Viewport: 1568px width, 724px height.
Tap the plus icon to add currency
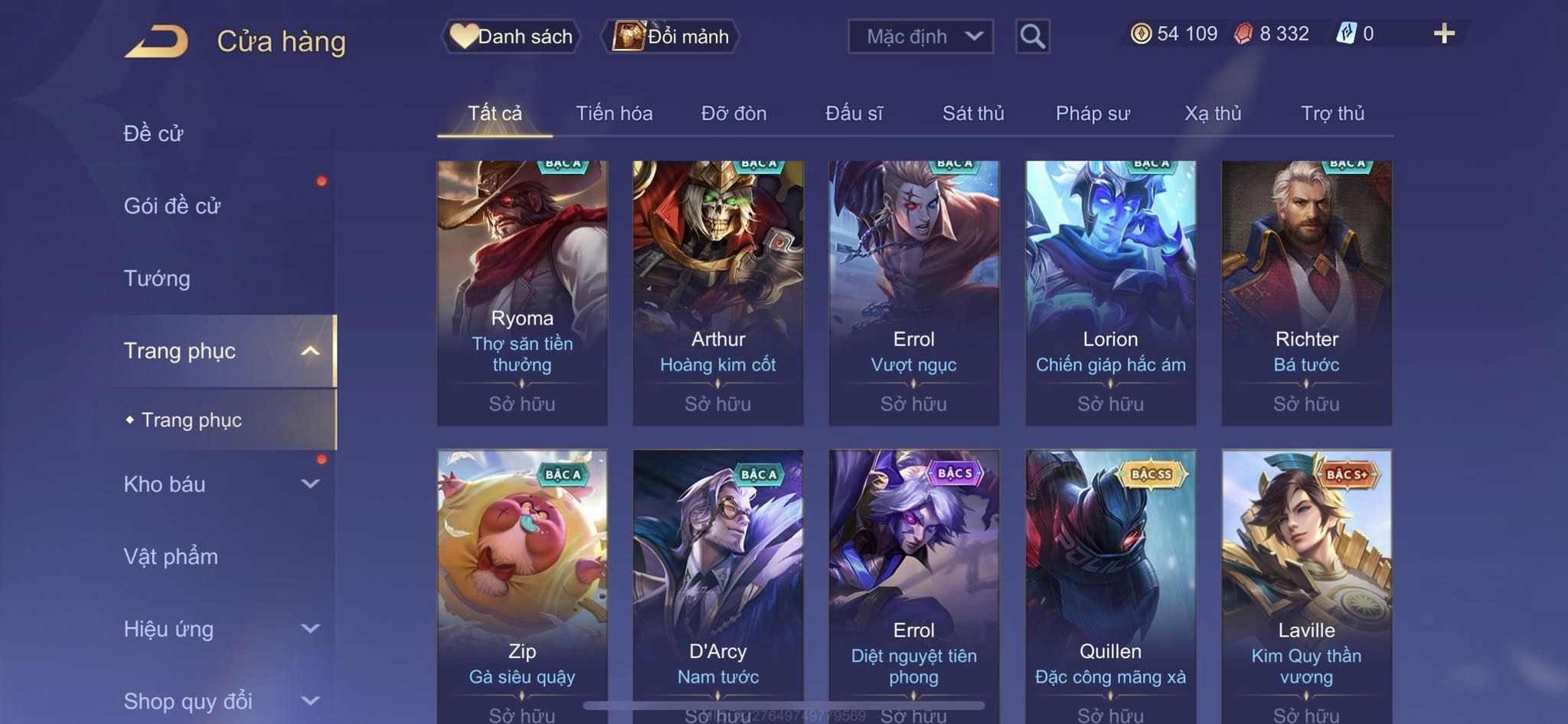[1444, 34]
